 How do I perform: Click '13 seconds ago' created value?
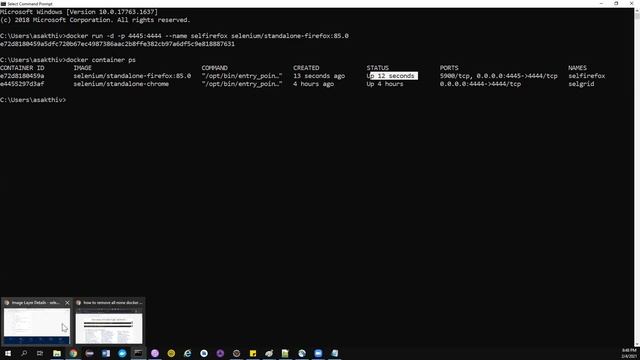319,76
